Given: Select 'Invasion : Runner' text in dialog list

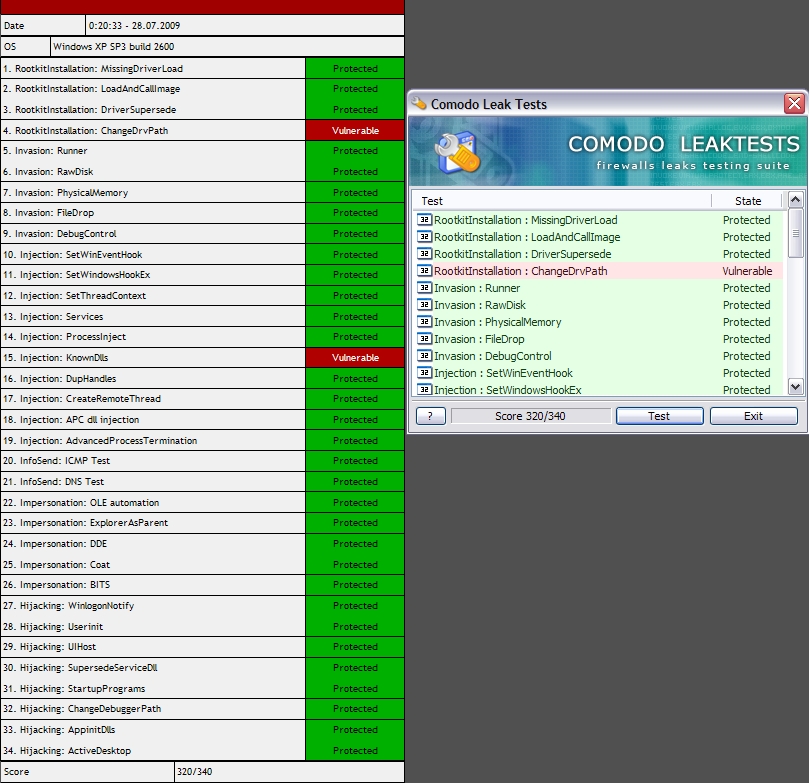Looking at the screenshot, I should [x=477, y=288].
